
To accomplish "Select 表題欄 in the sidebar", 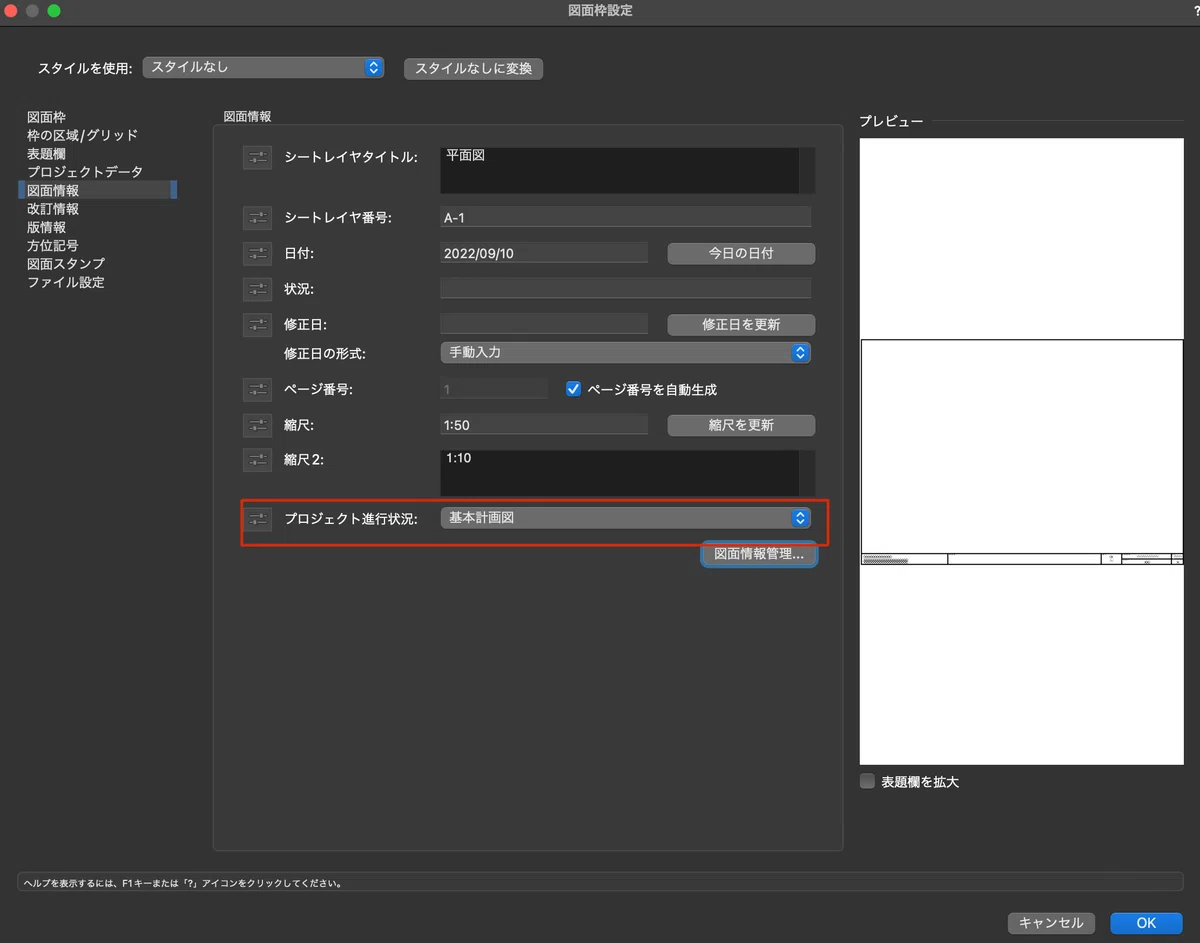I will coord(47,154).
